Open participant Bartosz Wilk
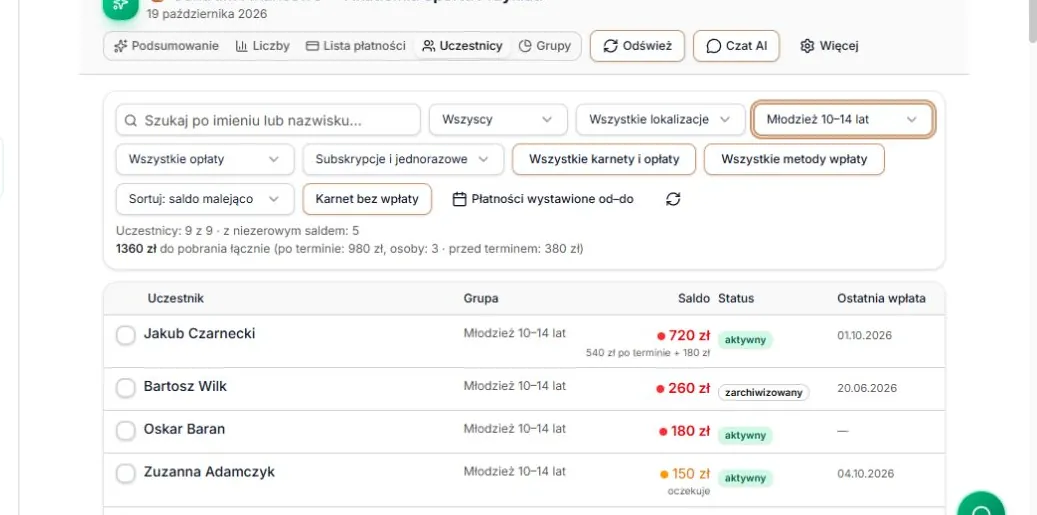The height and width of the screenshot is (515, 1037). click(x=185, y=386)
